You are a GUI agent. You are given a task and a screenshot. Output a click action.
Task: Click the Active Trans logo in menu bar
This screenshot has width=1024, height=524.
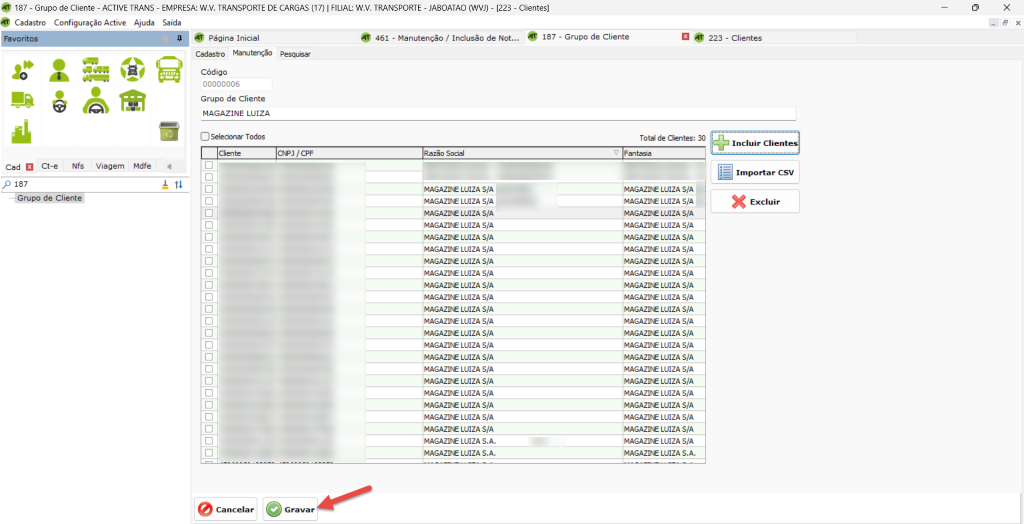(7, 22)
